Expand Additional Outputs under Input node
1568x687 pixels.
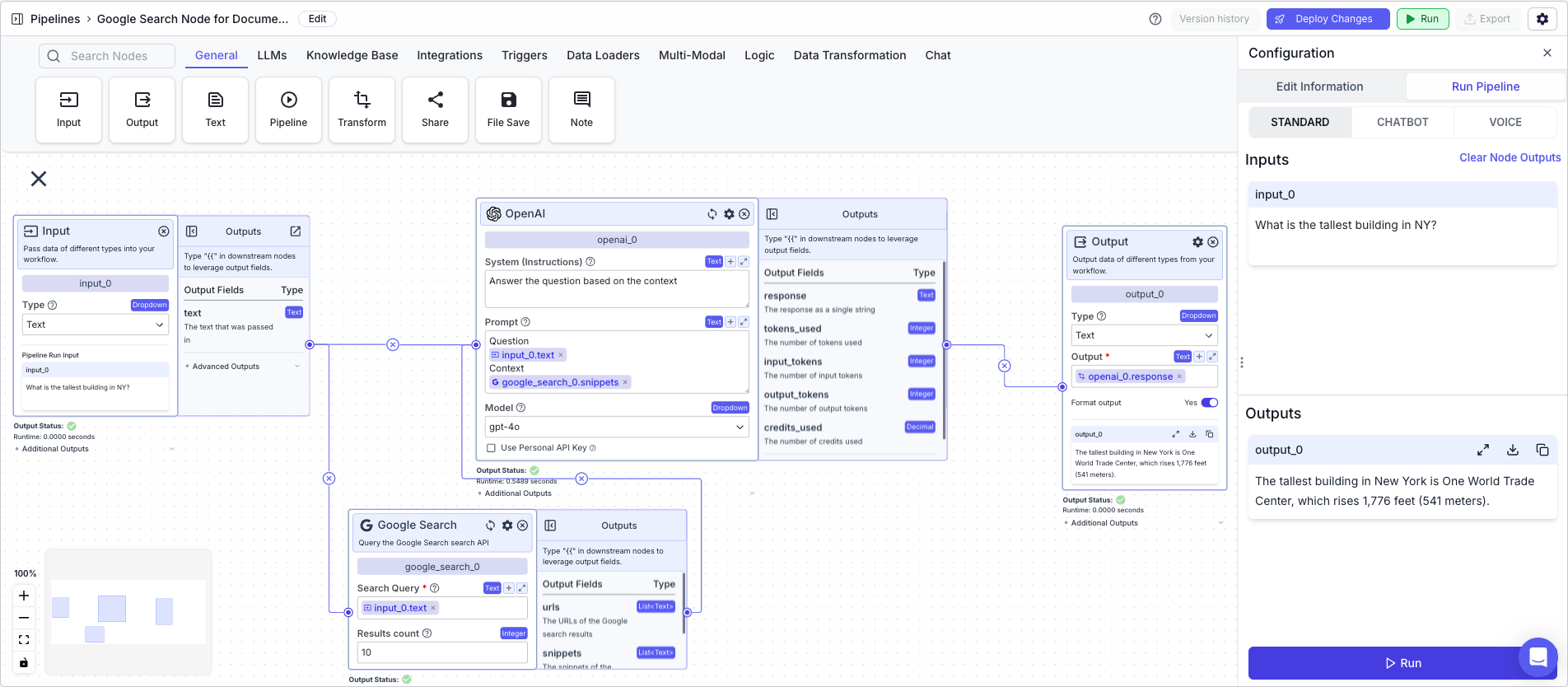click(95, 449)
